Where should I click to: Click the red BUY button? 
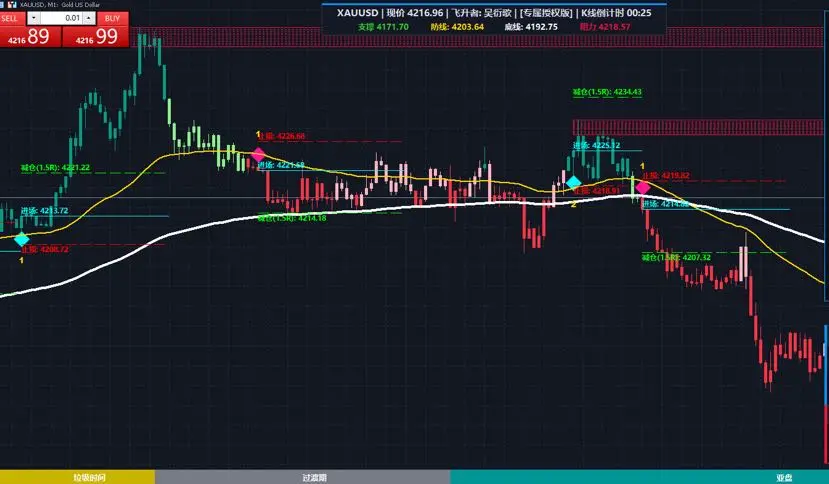point(113,19)
